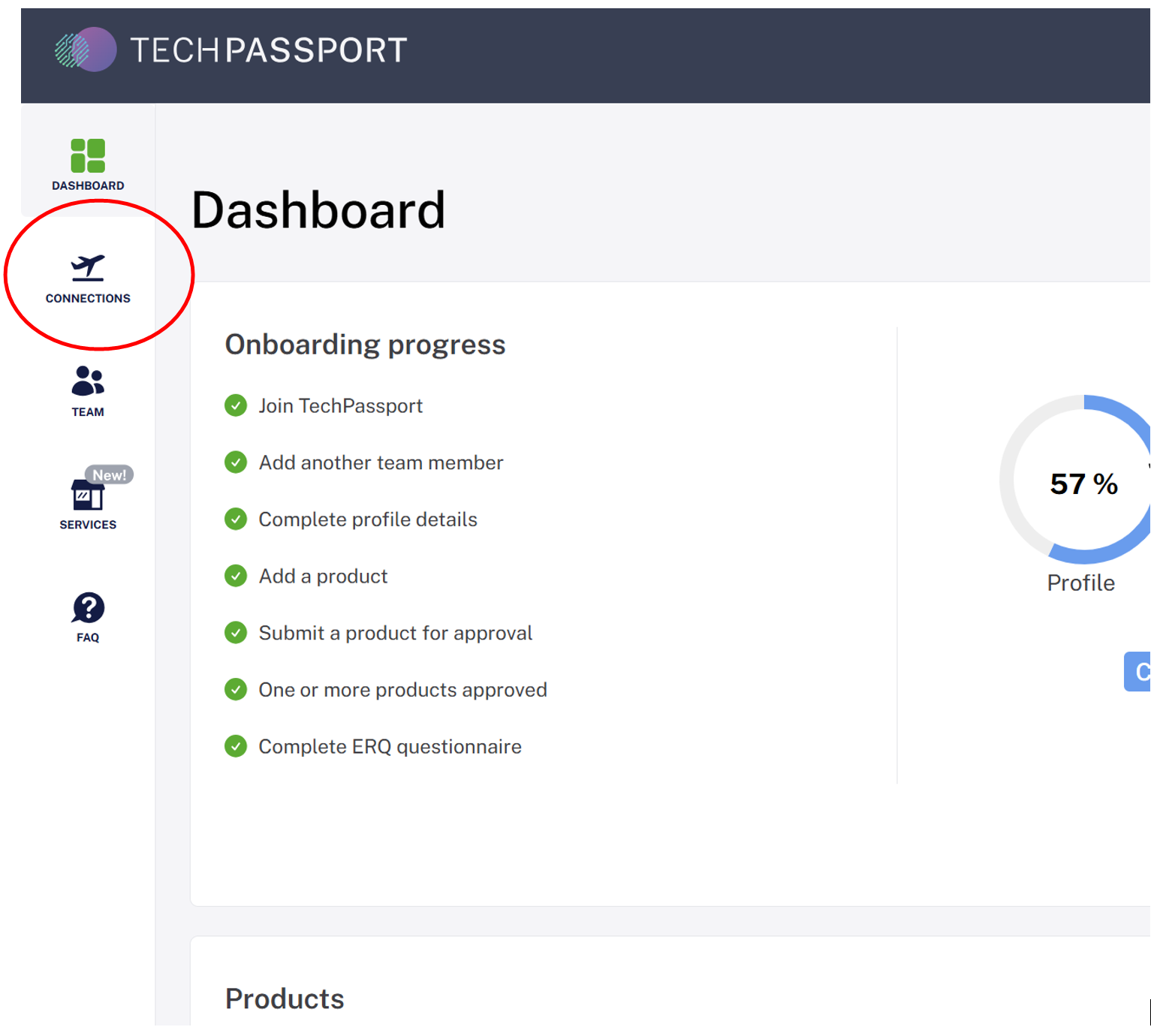Click One or more products approved

(402, 690)
